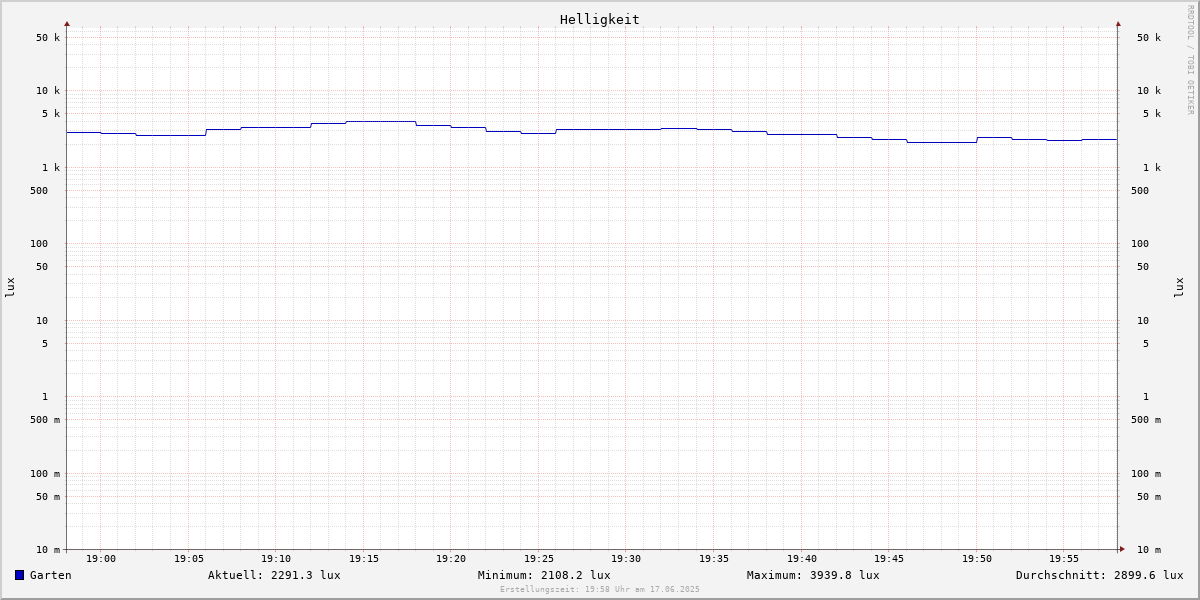Screen dimensions: 1200x600
Task: Click the 19:10 time axis label
Action: [276, 559]
